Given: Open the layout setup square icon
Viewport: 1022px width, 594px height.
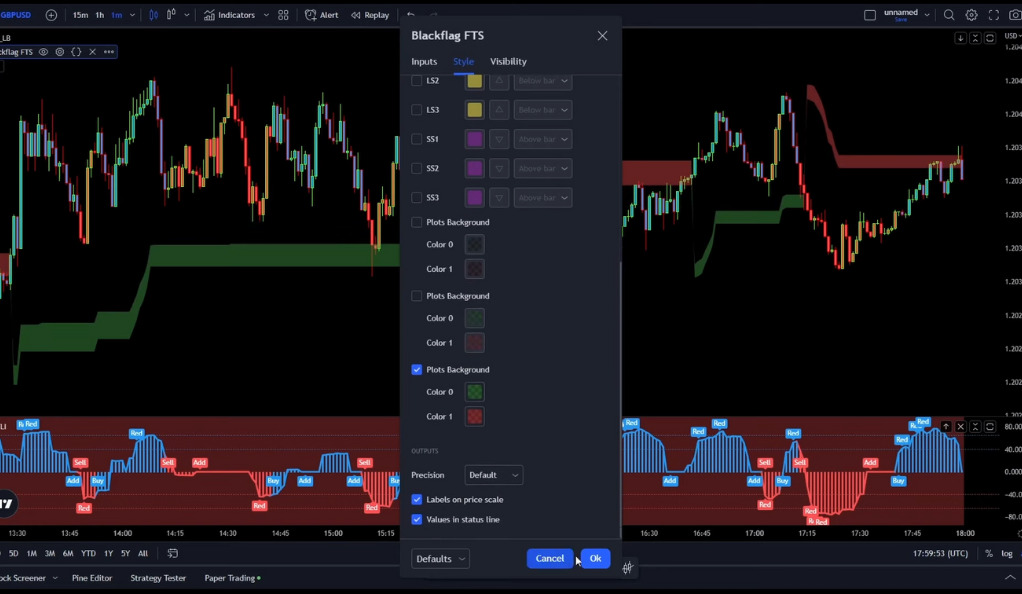Looking at the screenshot, I should pyautogui.click(x=869, y=15).
